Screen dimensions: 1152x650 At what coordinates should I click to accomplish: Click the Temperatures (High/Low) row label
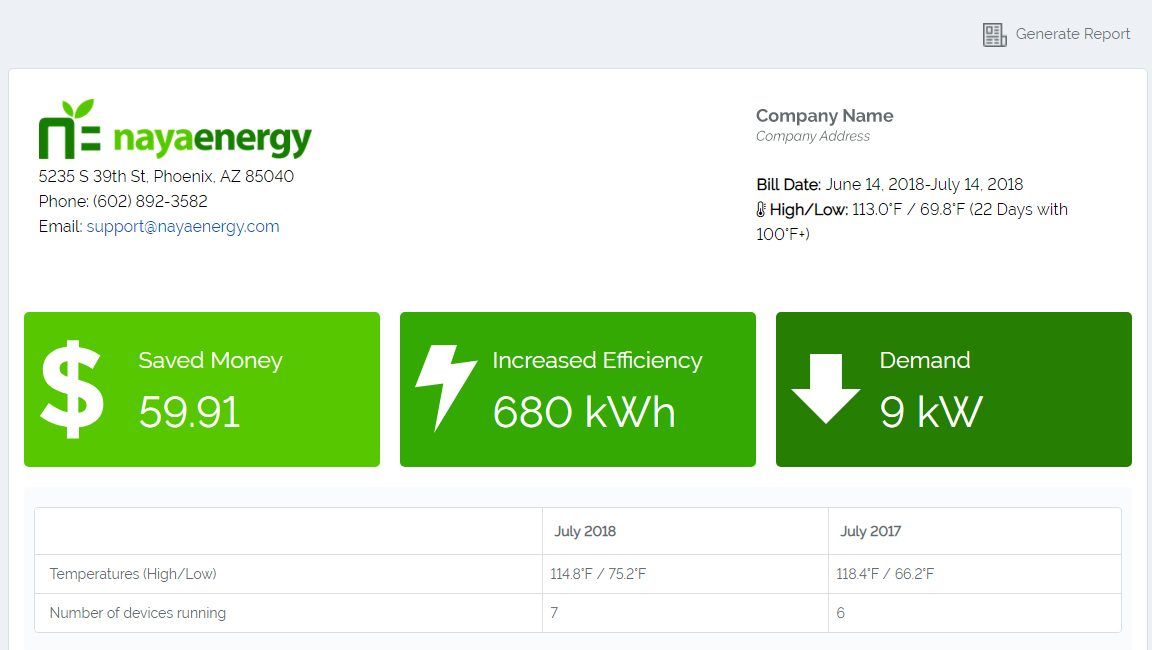pyautogui.click(x=133, y=574)
